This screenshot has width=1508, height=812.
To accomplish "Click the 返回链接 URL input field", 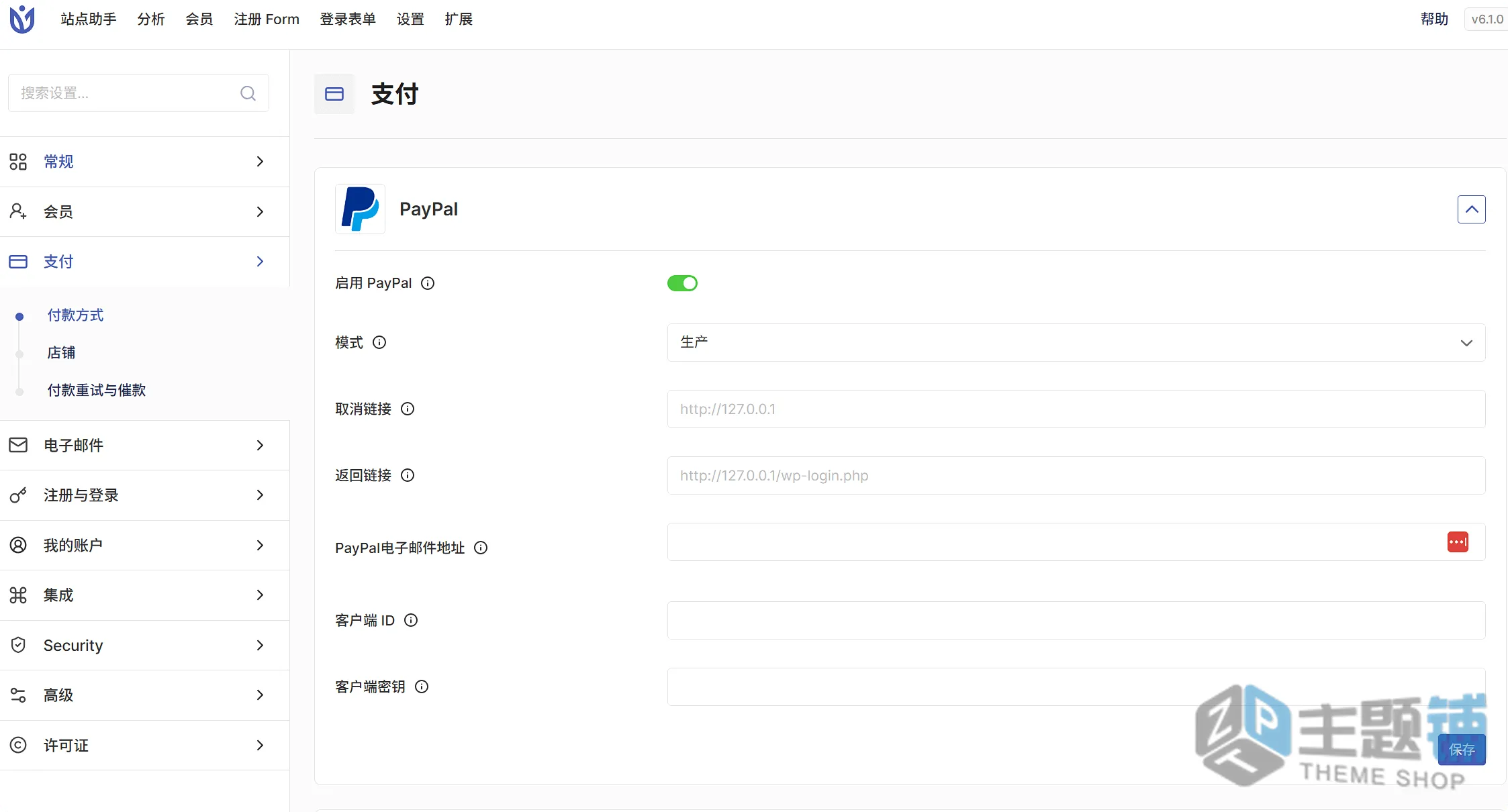I will (1076, 475).
